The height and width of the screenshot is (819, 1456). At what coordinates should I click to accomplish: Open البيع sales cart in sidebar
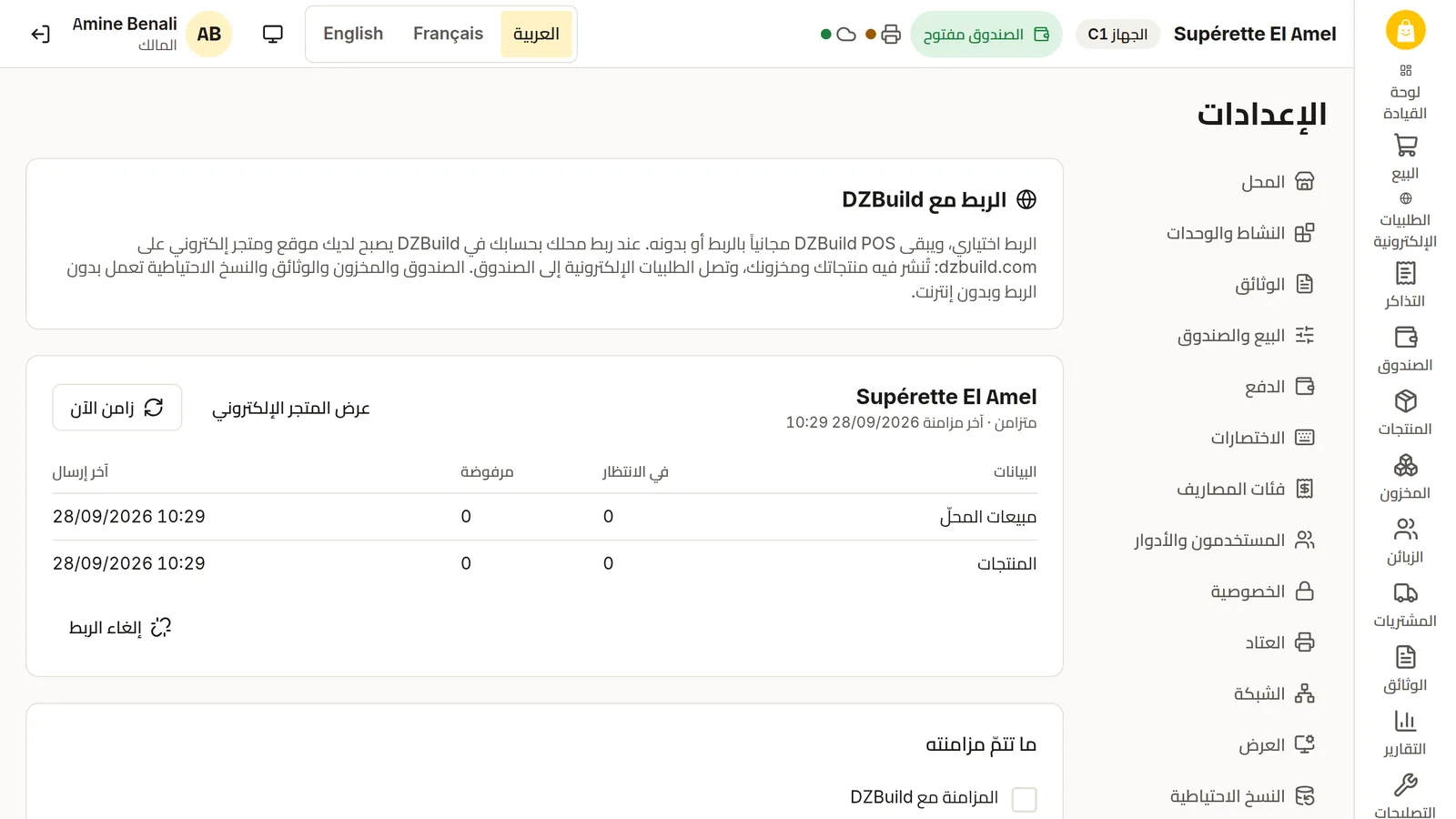[x=1405, y=157]
